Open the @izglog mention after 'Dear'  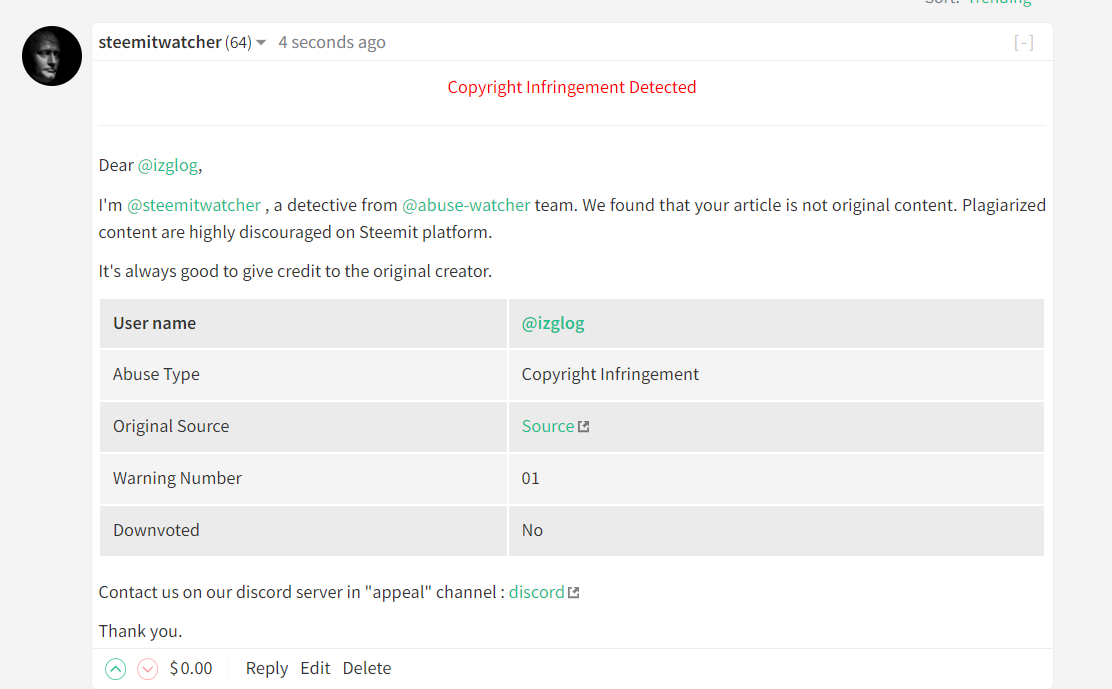tap(168, 165)
